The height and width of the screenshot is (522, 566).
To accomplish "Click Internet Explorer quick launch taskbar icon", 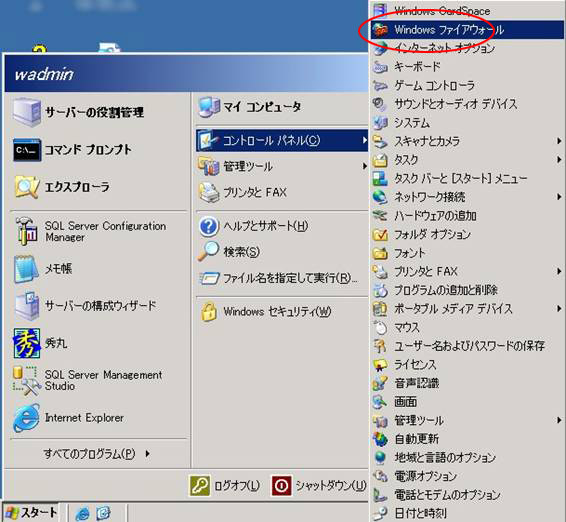I will (x=83, y=513).
